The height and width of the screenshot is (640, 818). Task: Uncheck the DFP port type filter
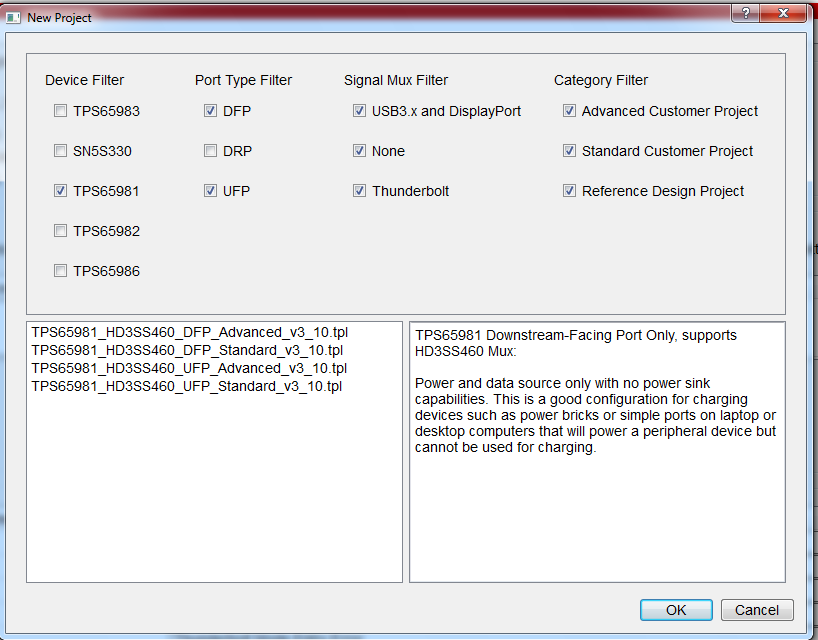coord(210,111)
